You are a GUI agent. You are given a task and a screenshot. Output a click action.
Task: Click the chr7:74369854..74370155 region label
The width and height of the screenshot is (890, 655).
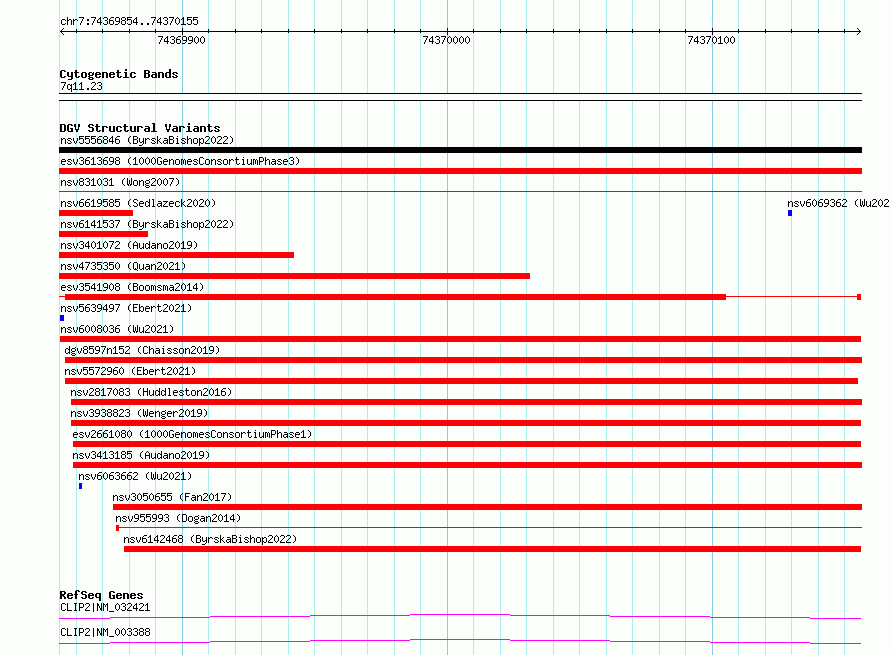point(129,21)
